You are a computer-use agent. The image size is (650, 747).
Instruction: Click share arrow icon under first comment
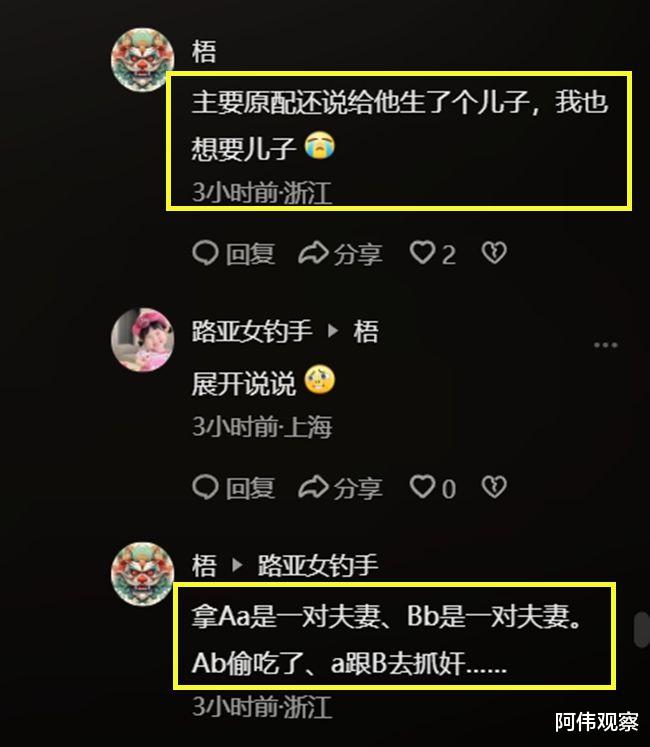[313, 253]
